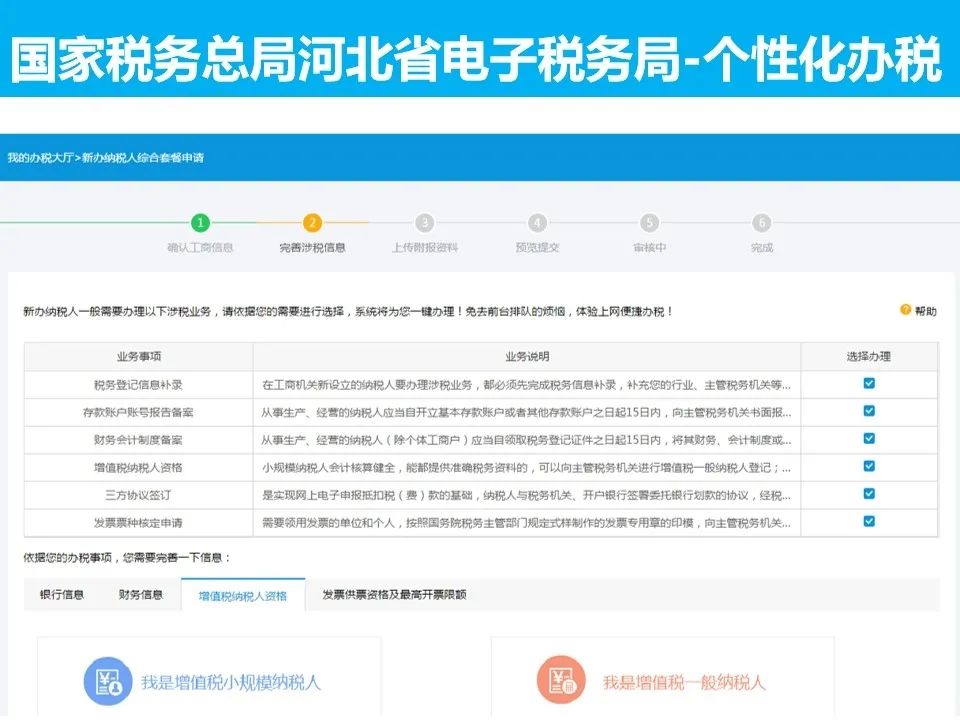Screen dimensions: 960x720
Task: Switch to the 银行信息 tab
Action: pos(62,594)
